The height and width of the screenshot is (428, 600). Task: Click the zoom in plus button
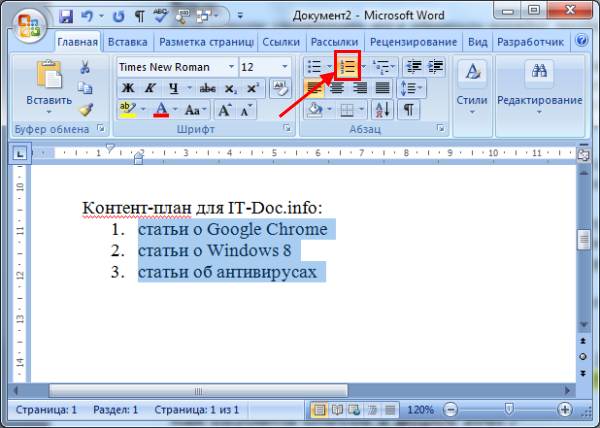[x=564, y=410]
